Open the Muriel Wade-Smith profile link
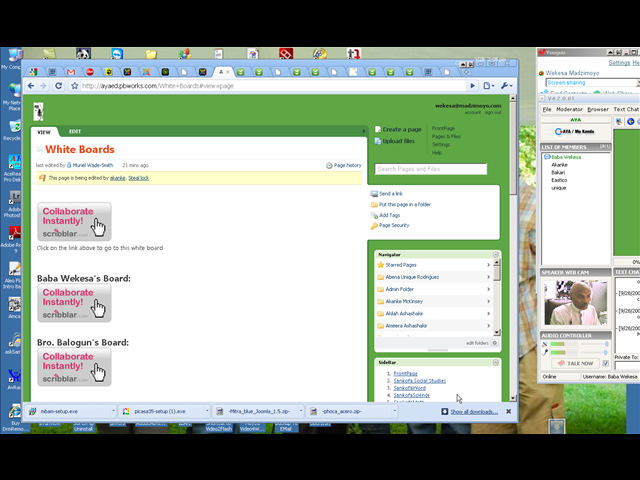This screenshot has height=480, width=640. pyautogui.click(x=93, y=165)
